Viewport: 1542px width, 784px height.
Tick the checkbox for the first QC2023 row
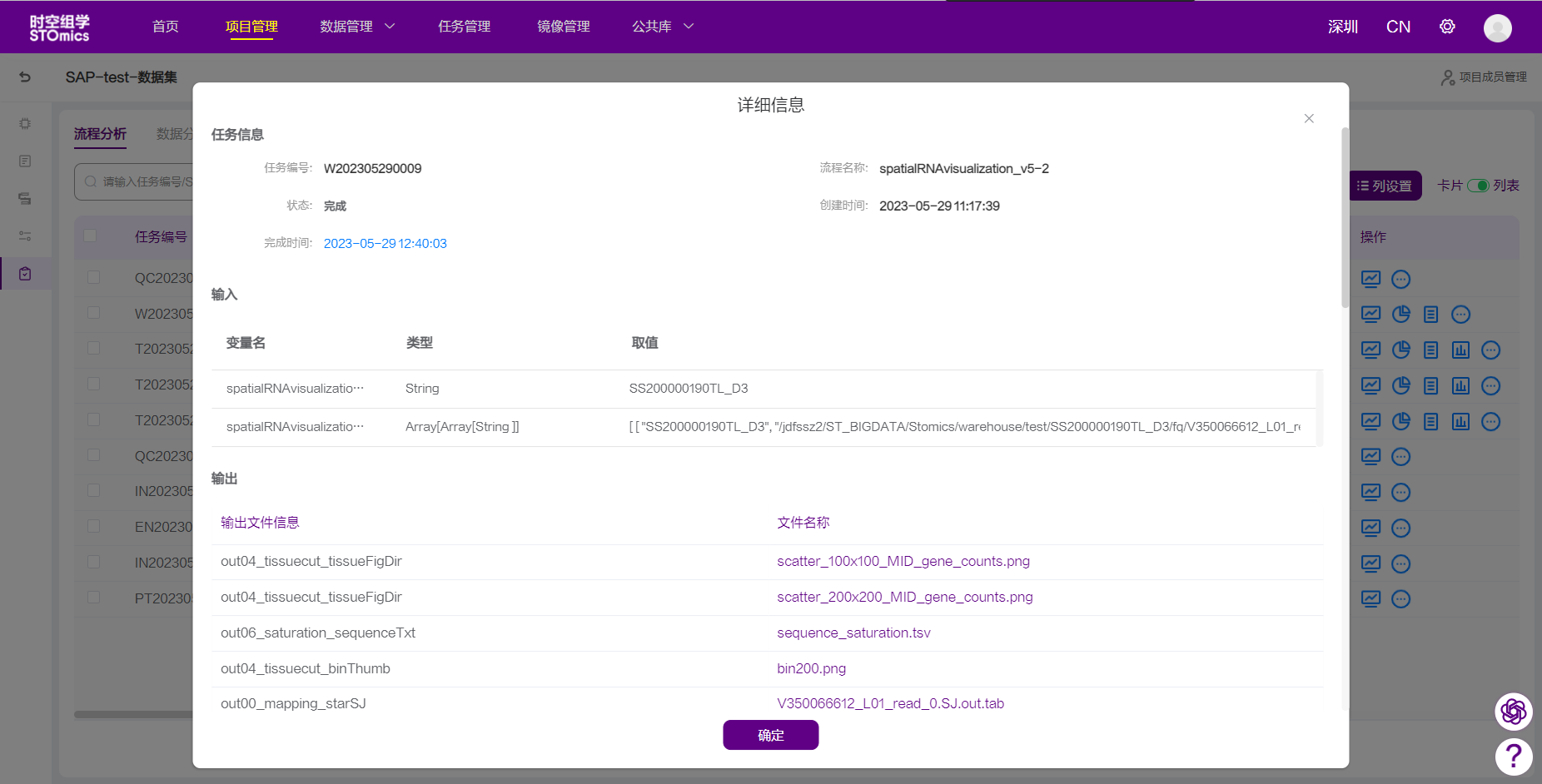coord(93,277)
